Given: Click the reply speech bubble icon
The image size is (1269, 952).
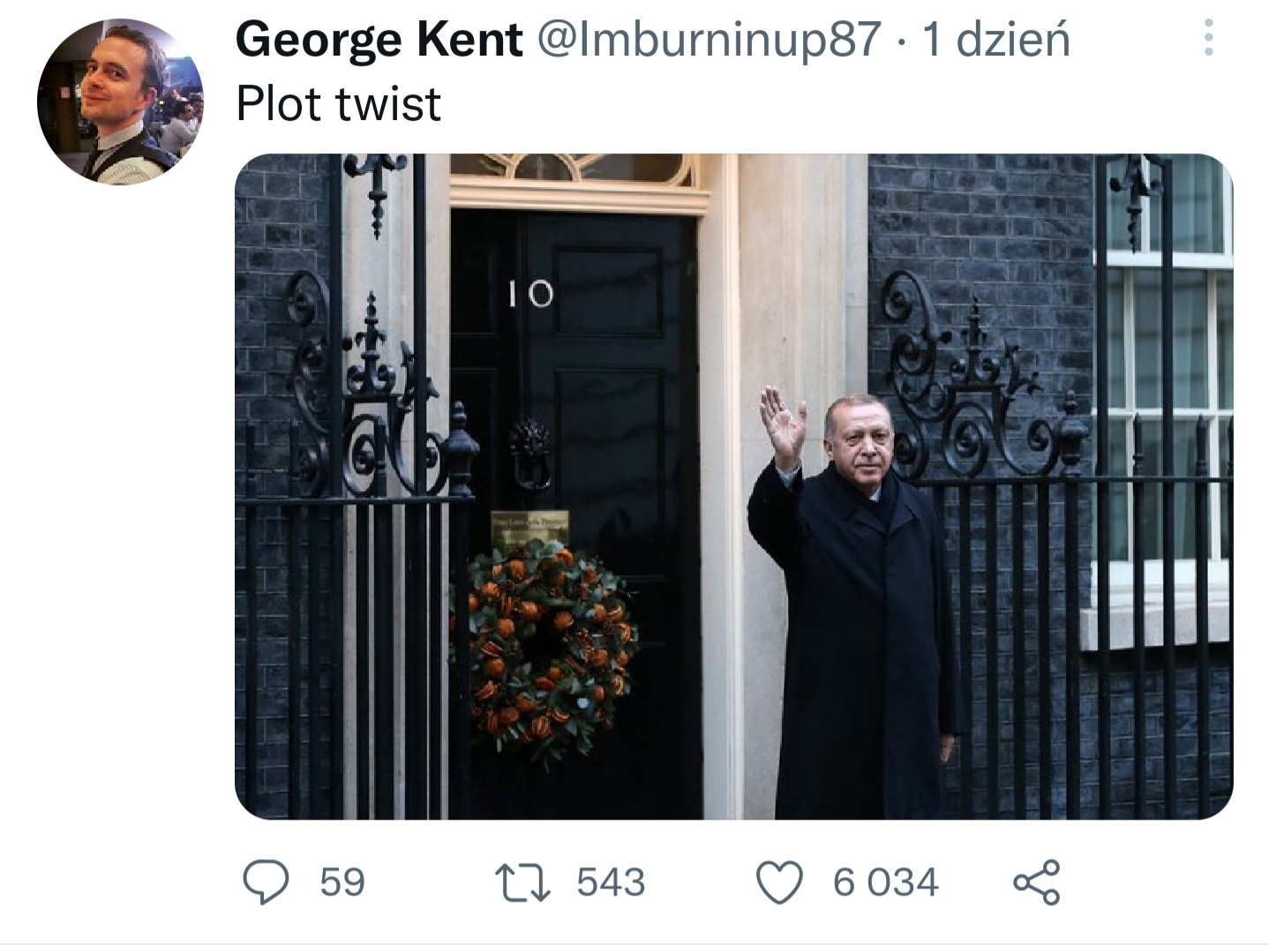Looking at the screenshot, I should (x=266, y=881).
